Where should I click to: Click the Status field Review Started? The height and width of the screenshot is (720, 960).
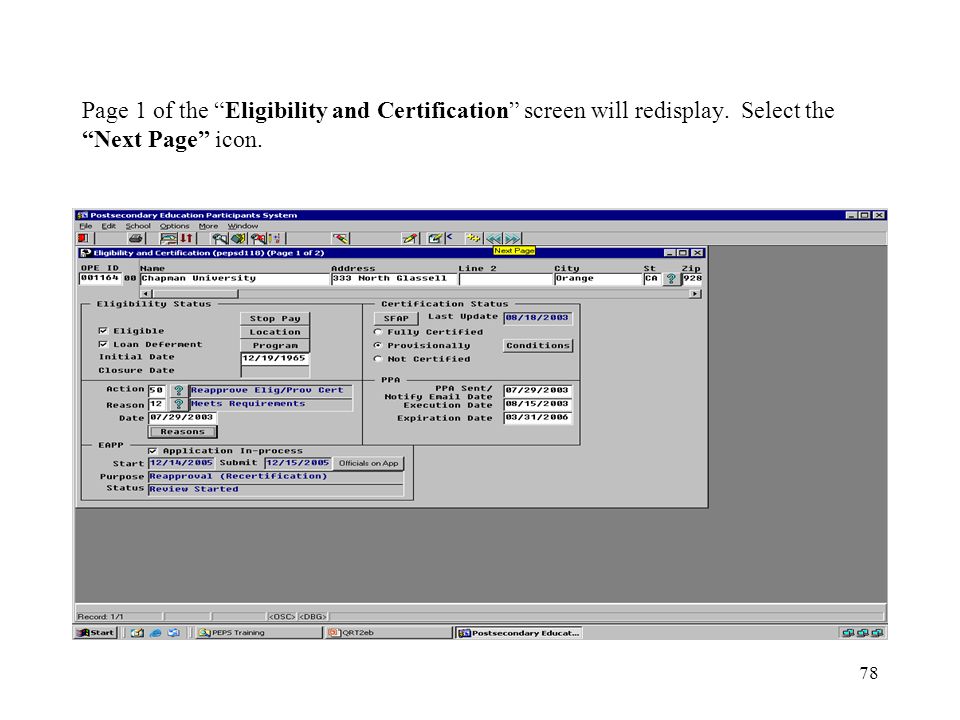(276, 489)
